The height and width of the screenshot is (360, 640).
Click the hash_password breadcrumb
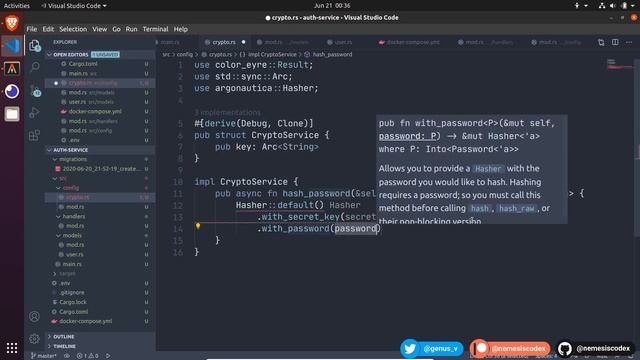(x=332, y=54)
